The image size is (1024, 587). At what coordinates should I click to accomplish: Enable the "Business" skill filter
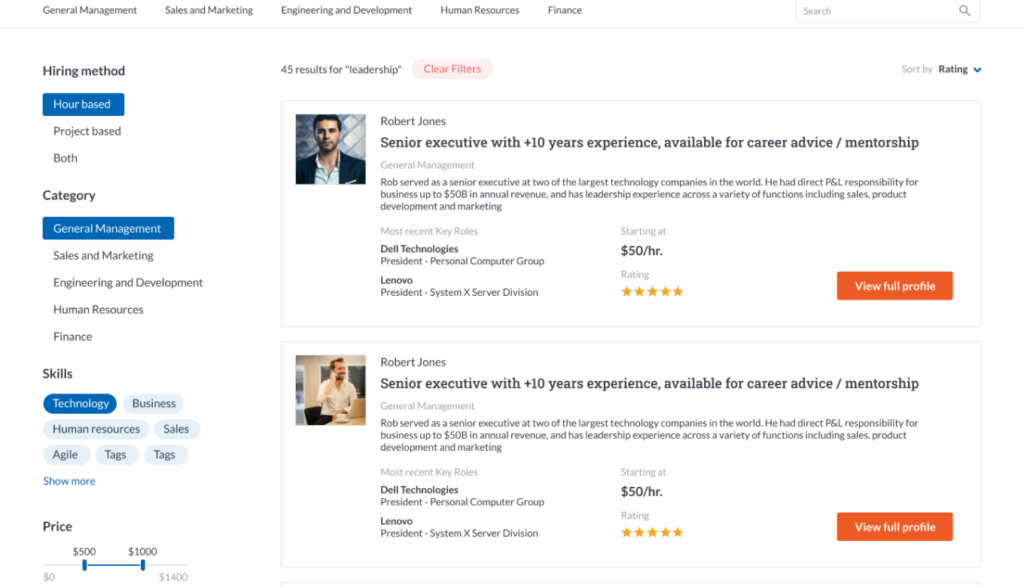pyautogui.click(x=152, y=403)
